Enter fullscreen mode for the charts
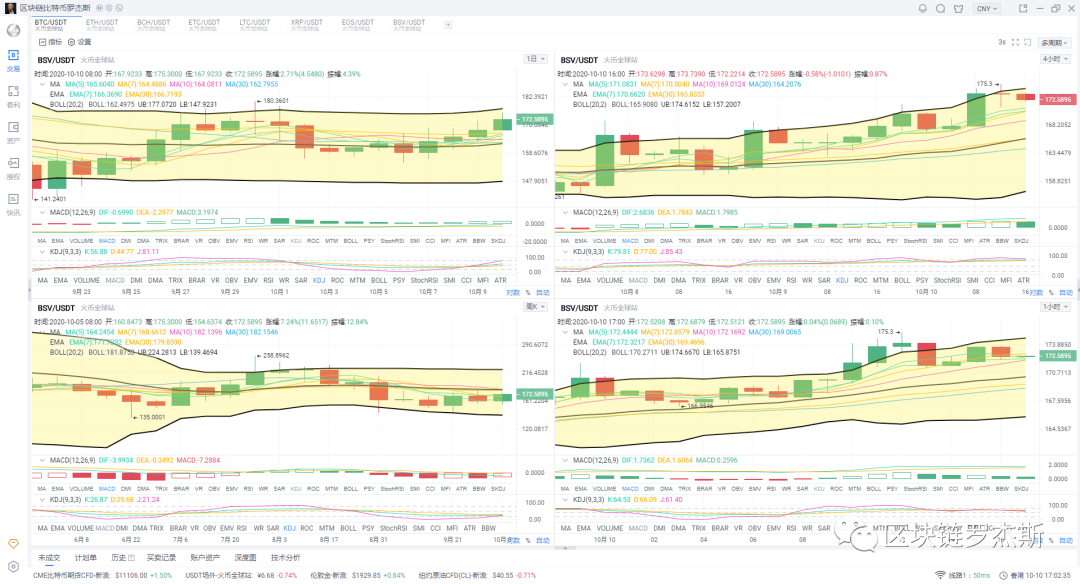 pyautogui.click(x=1015, y=42)
